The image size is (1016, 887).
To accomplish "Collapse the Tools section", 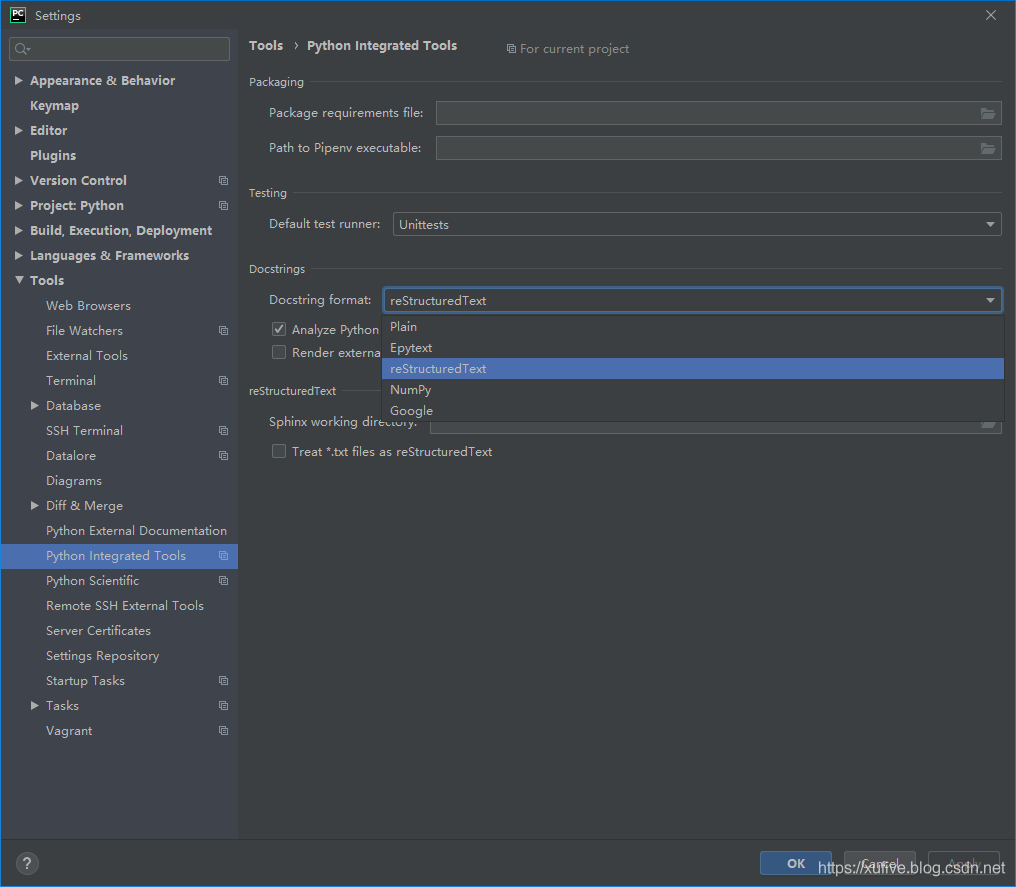I will (x=19, y=280).
